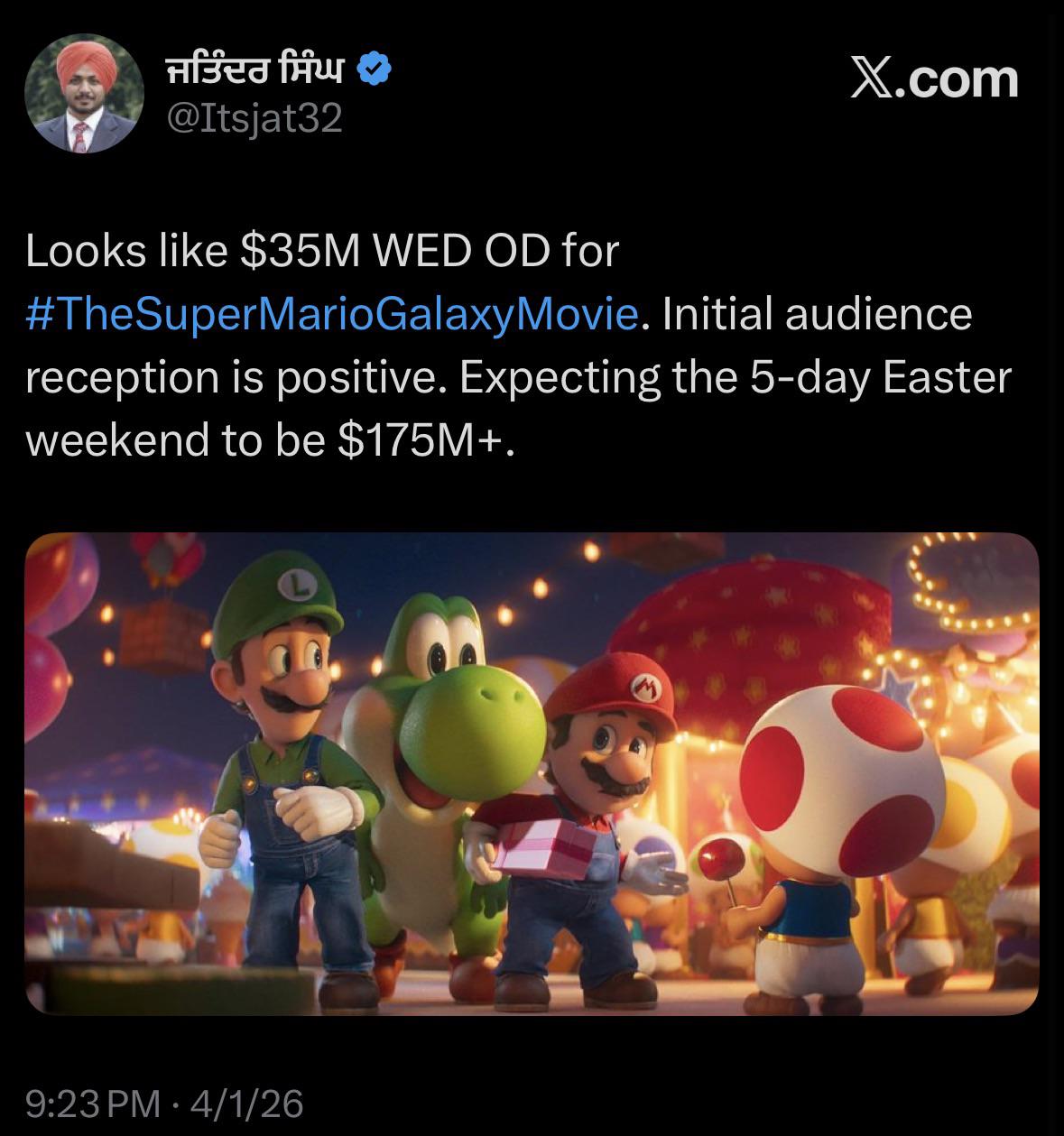The height and width of the screenshot is (1136, 1064).
Task: Click the X logo in the watermark
Action: point(874,81)
